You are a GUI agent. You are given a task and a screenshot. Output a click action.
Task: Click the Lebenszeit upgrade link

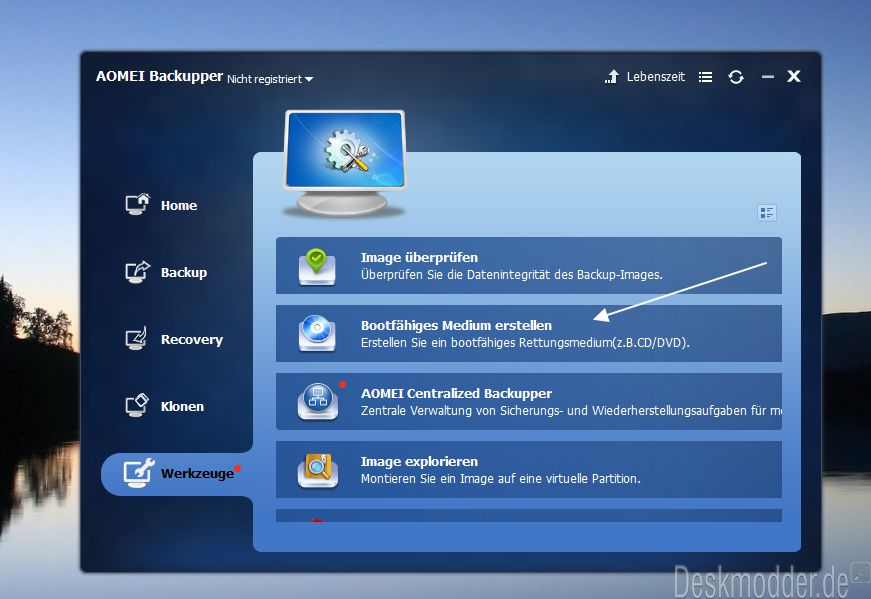pyautogui.click(x=655, y=77)
